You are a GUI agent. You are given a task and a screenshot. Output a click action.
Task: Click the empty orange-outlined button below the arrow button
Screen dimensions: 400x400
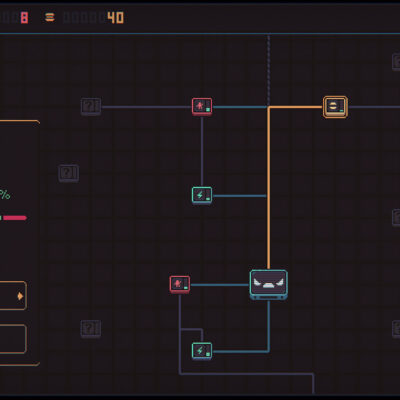click(13, 339)
